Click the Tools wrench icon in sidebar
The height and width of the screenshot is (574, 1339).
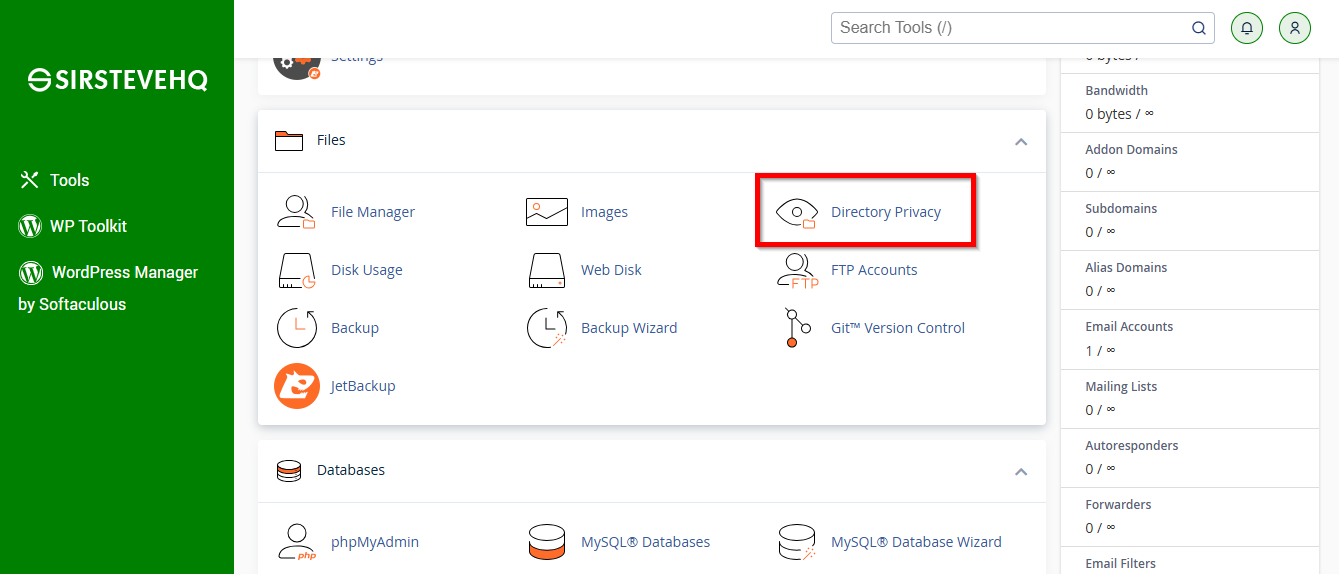(29, 180)
